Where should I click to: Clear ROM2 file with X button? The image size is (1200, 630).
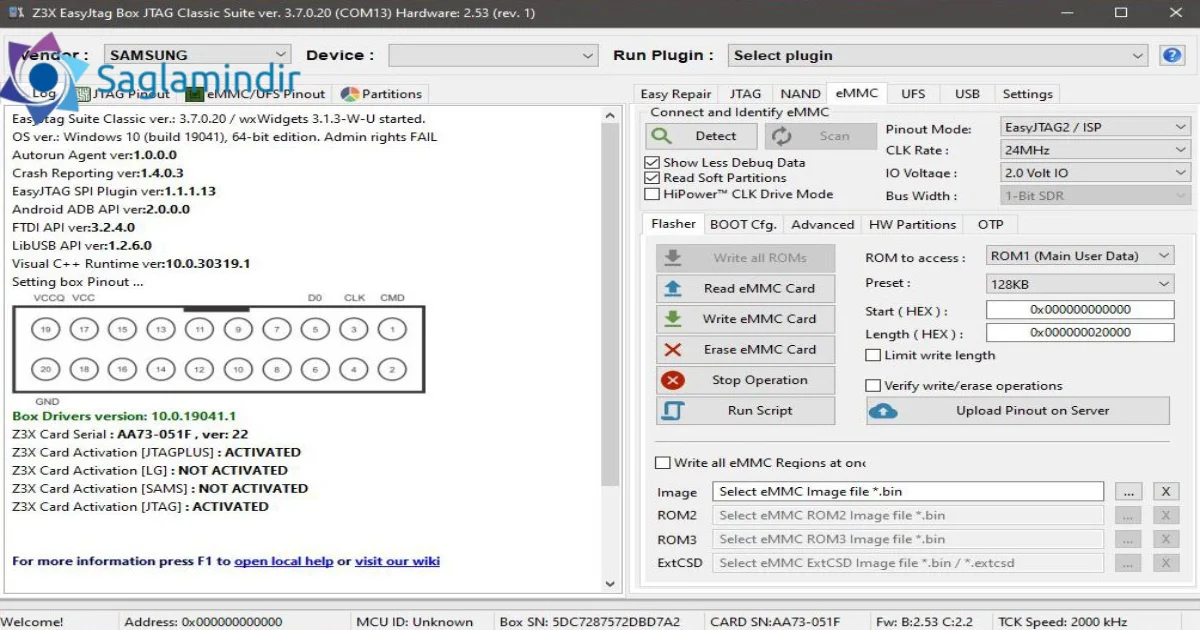pos(1165,516)
